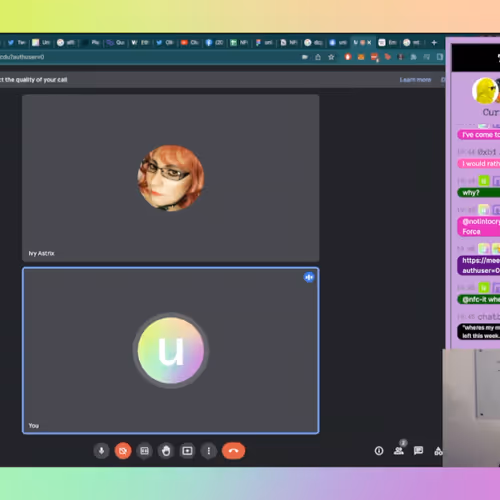500x500 pixels.
Task: Switch to the second Twitter 'Oli' tab
Action: pyautogui.click(x=165, y=43)
